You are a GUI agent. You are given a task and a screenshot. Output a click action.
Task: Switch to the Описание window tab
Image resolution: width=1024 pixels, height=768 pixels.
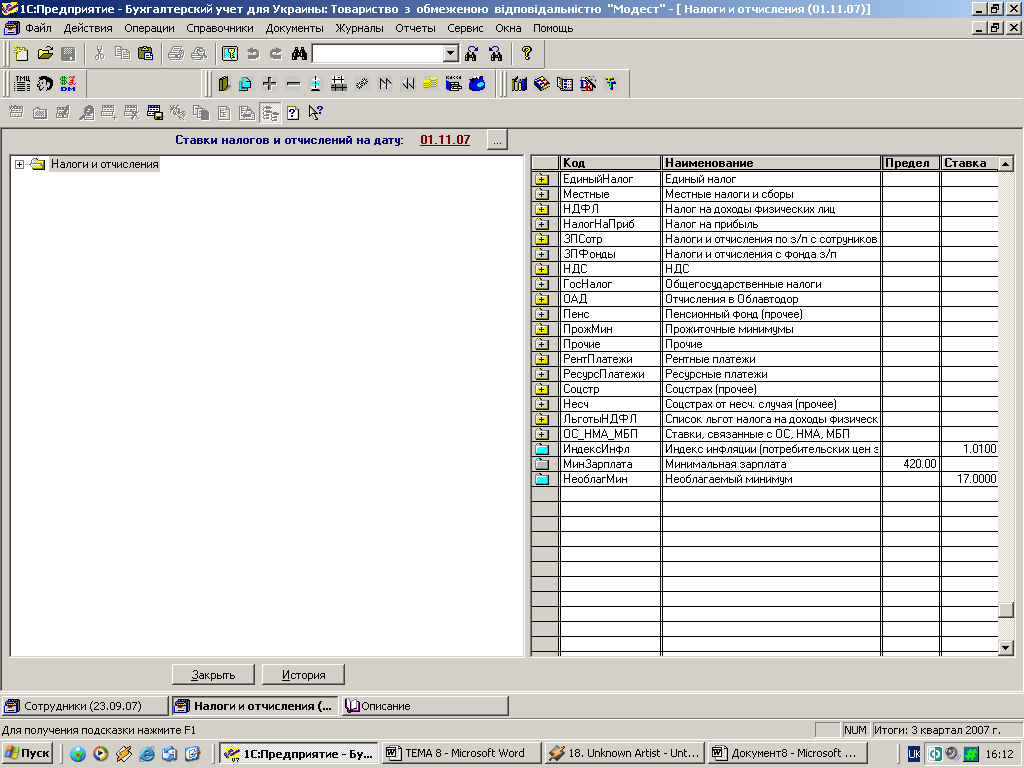[424, 706]
